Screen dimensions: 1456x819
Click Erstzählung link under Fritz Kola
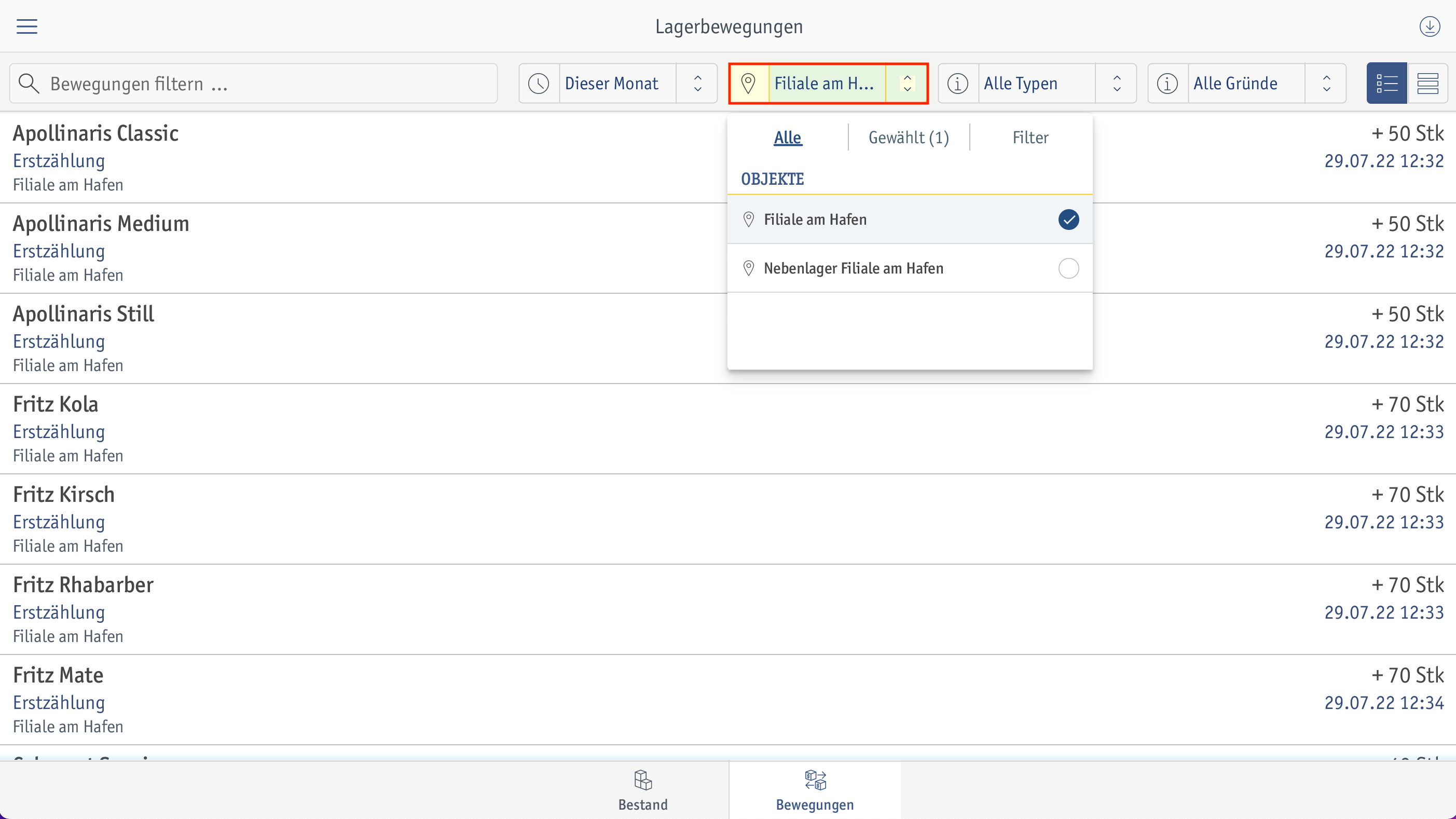(x=59, y=432)
